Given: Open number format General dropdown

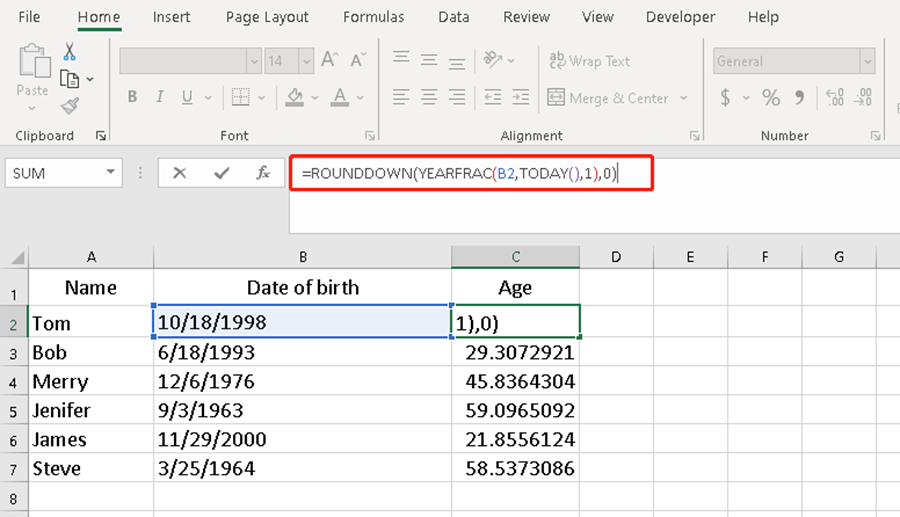Looking at the screenshot, I should point(867,61).
